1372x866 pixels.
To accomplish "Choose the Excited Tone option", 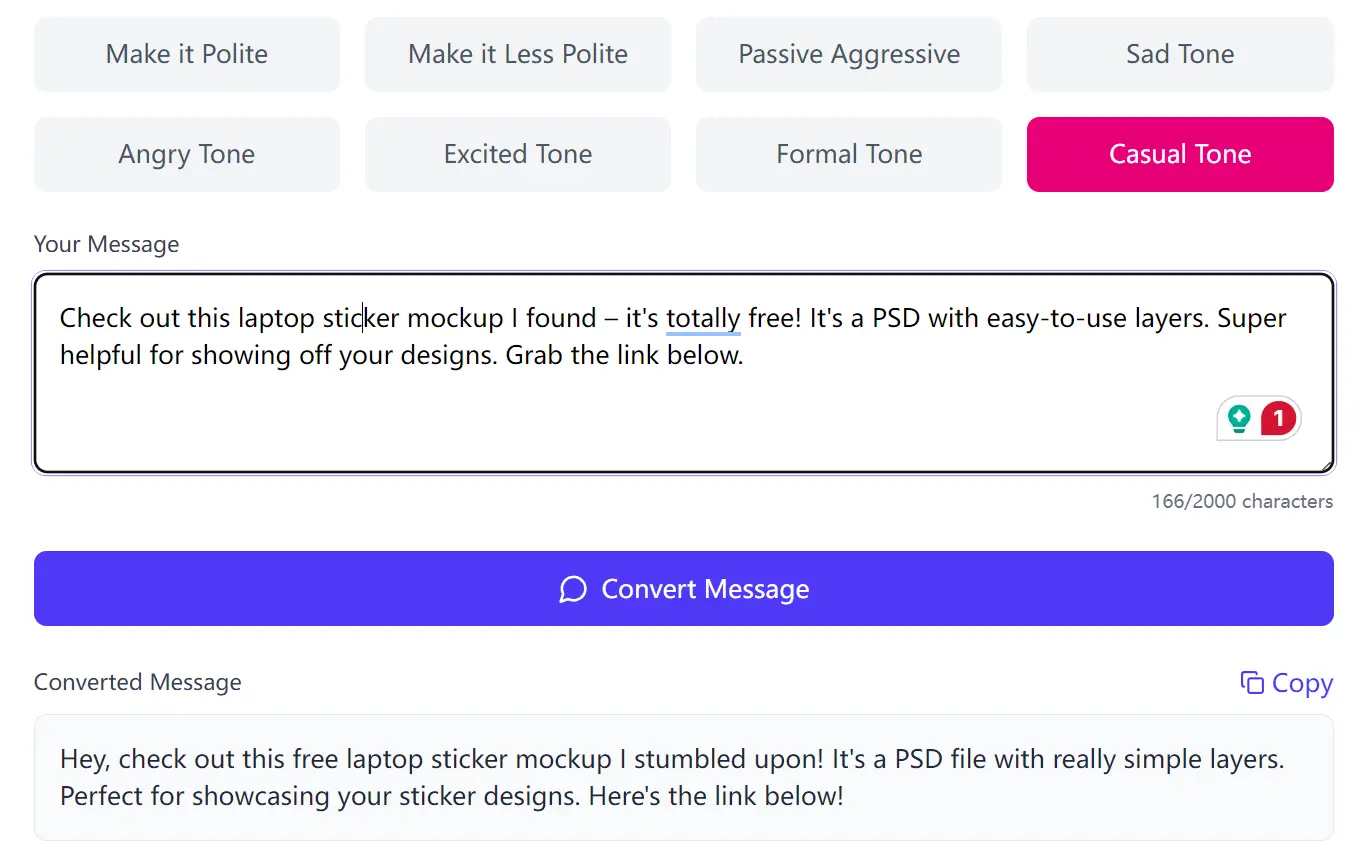I will [518, 154].
